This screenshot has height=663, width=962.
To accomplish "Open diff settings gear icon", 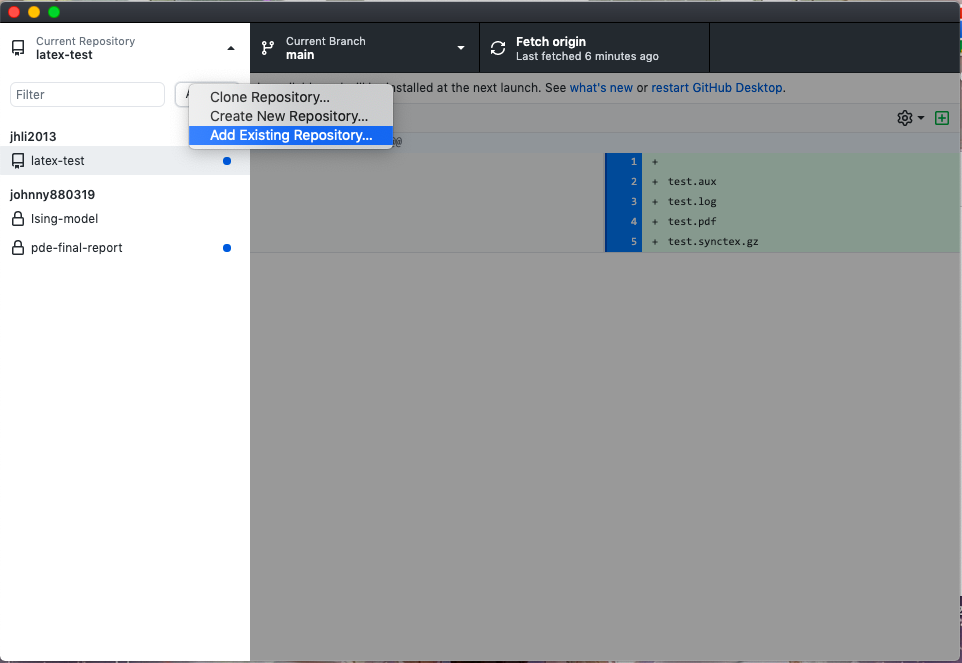I will (904, 118).
